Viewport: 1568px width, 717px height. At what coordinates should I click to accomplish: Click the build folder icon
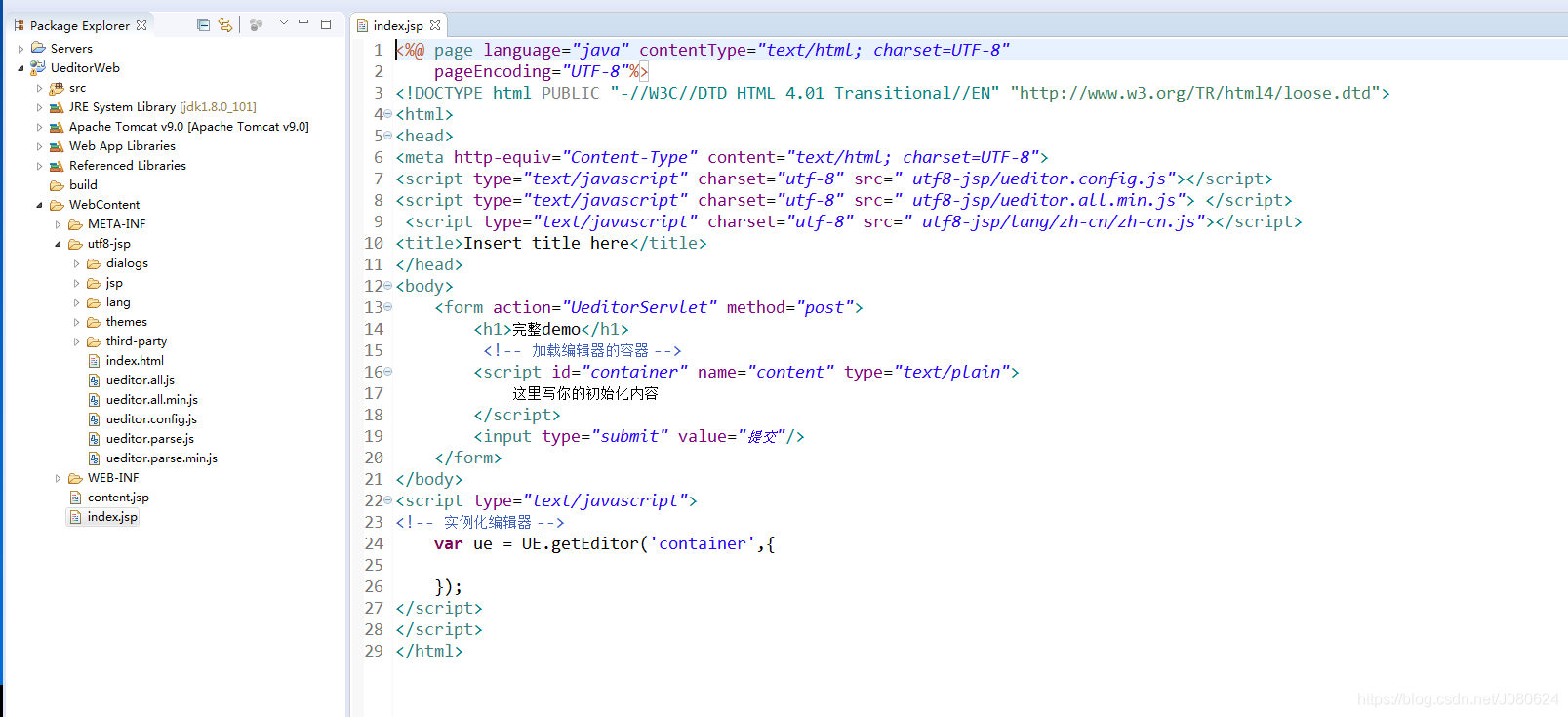pyautogui.click(x=57, y=185)
